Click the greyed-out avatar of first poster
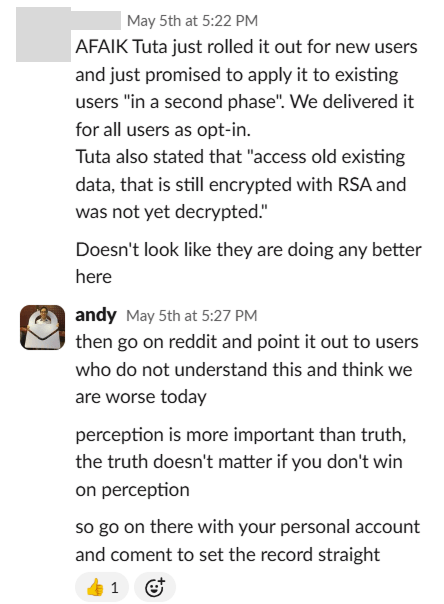 (x=43, y=34)
